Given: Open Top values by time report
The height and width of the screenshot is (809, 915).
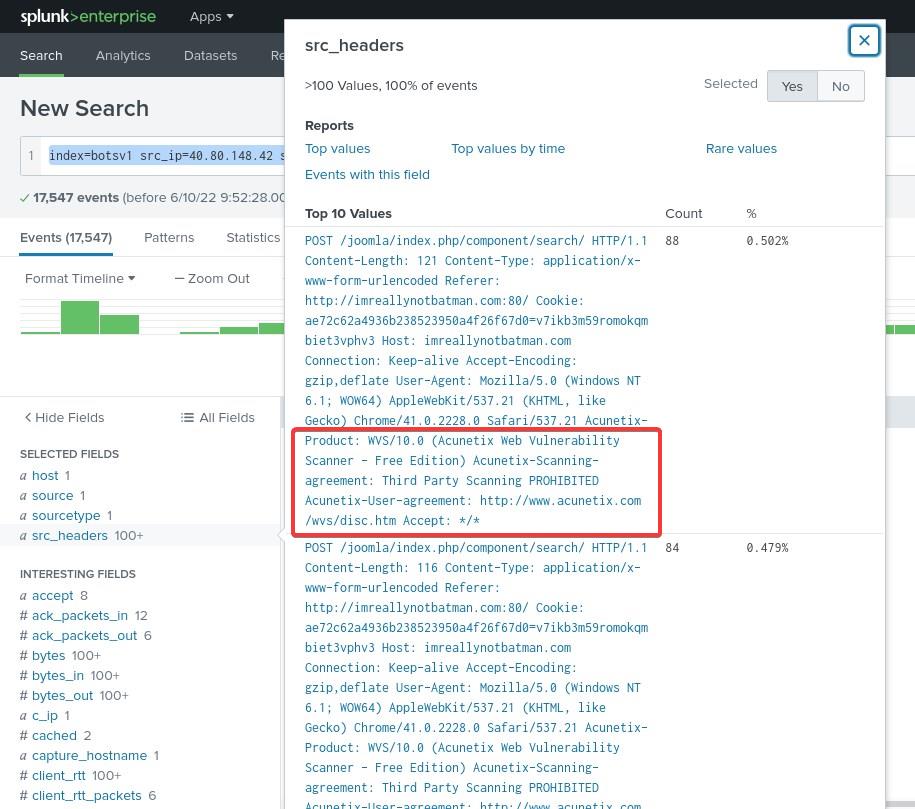Looking at the screenshot, I should click(x=508, y=149).
